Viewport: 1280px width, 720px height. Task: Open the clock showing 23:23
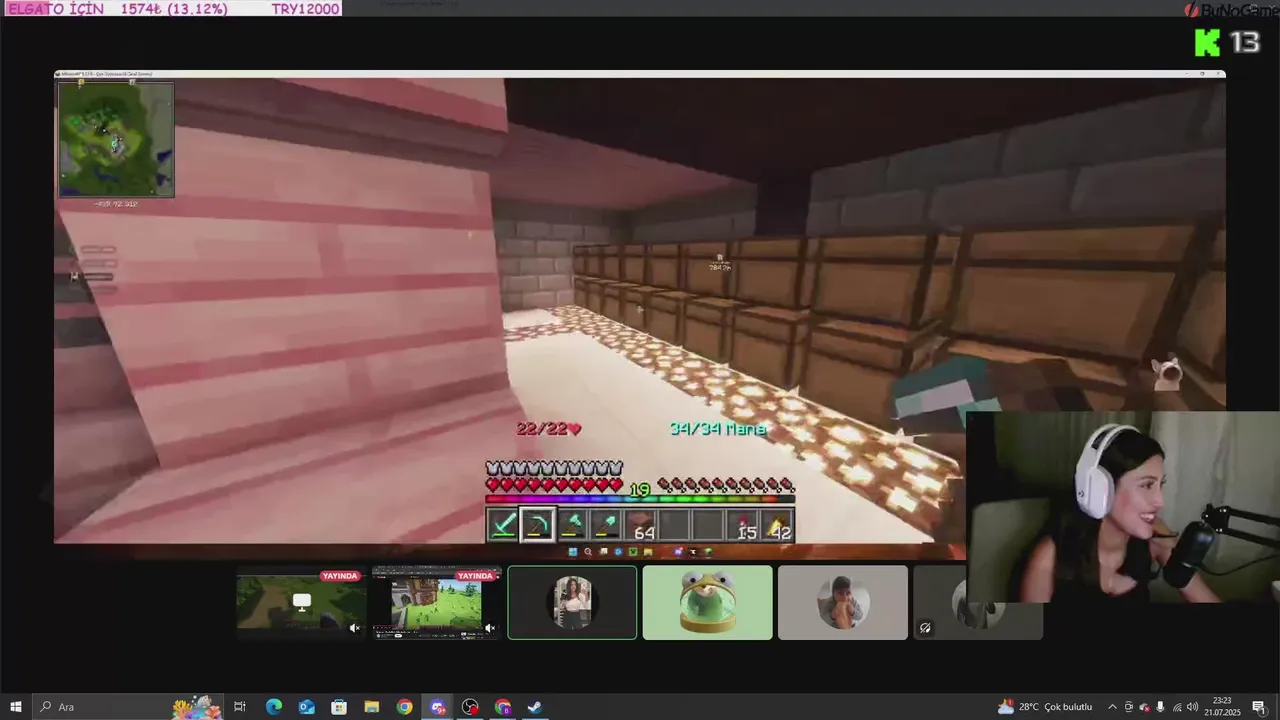(x=1222, y=707)
